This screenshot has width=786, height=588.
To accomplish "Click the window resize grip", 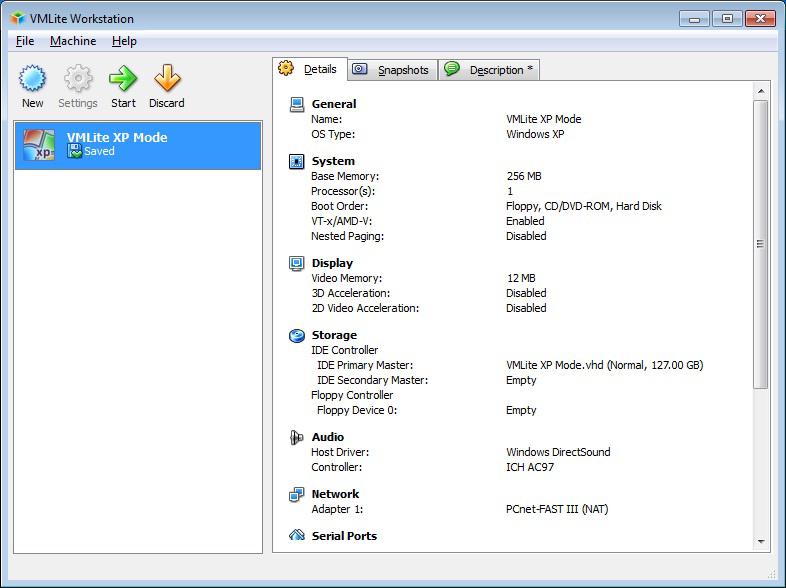I will (x=772, y=573).
